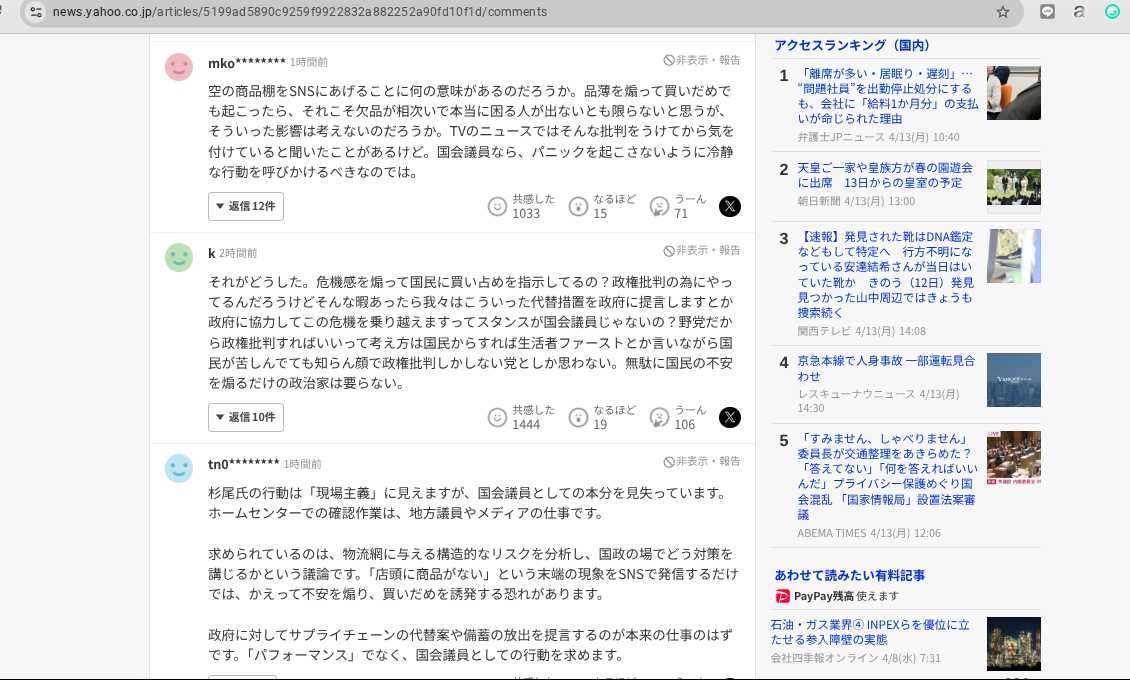Click thumbnail of the 国家情報局 ABEMA article

click(1013, 458)
